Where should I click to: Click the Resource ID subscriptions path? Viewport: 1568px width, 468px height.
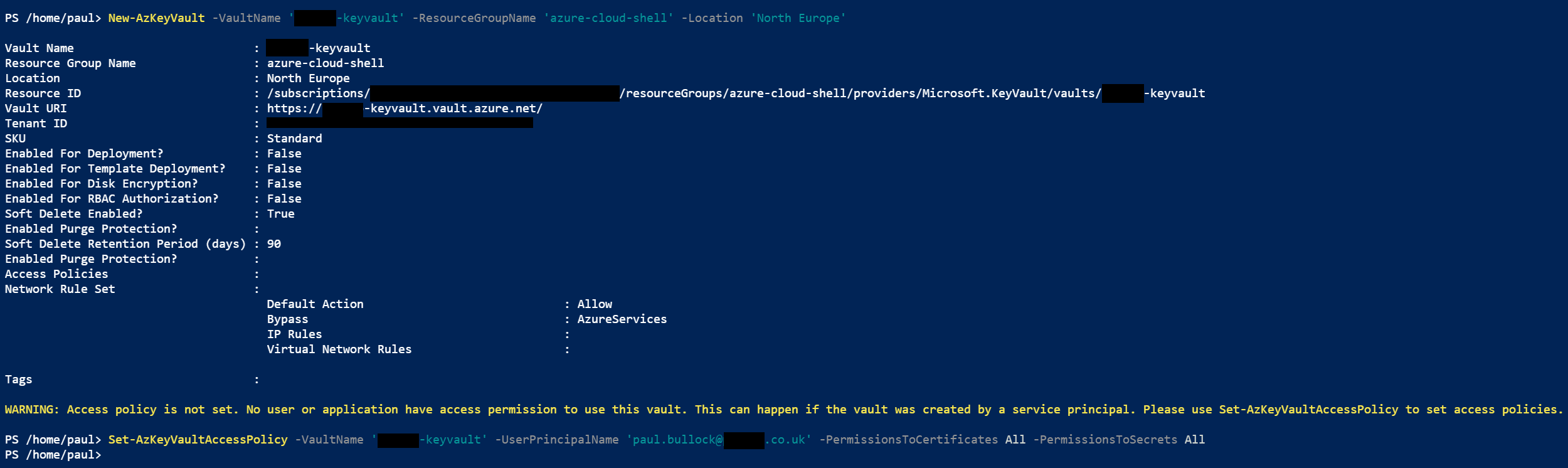click(x=318, y=93)
